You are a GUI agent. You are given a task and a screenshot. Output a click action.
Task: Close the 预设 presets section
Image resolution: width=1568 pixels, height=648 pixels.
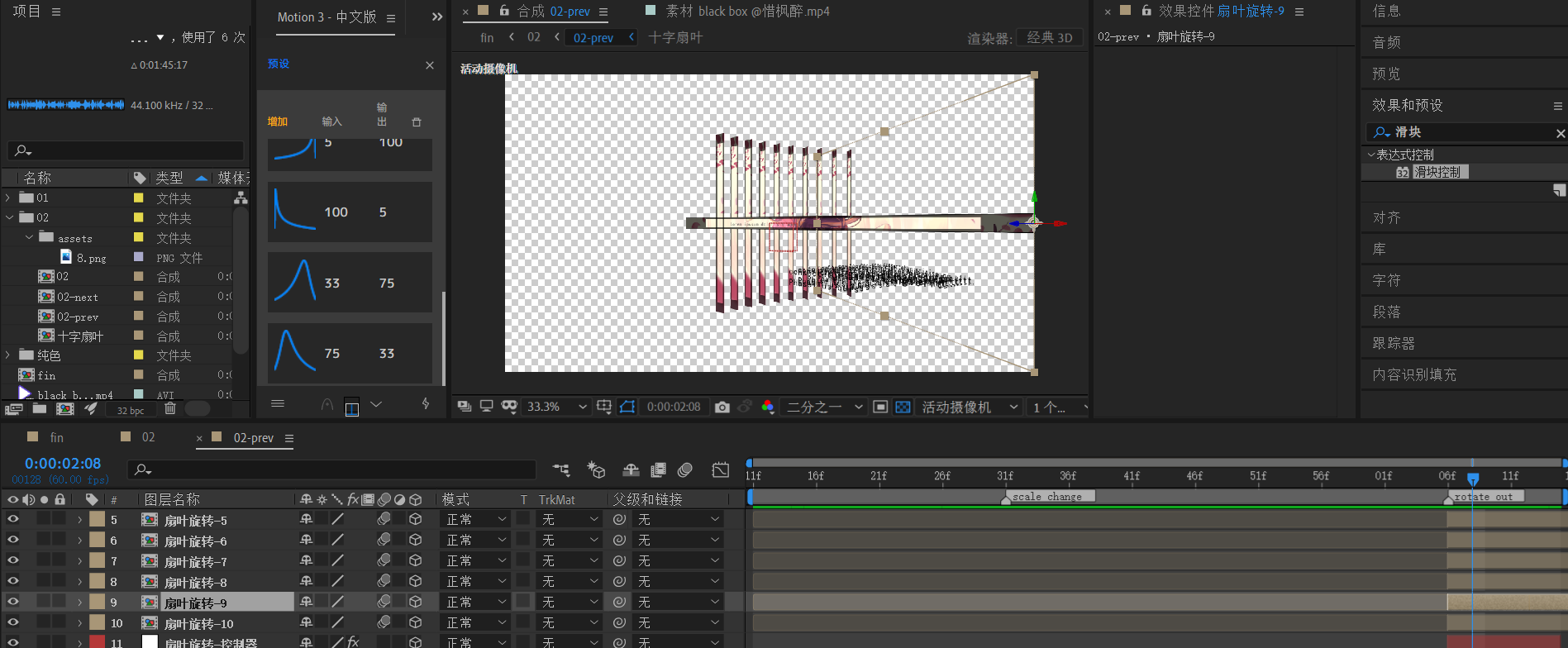tap(430, 65)
